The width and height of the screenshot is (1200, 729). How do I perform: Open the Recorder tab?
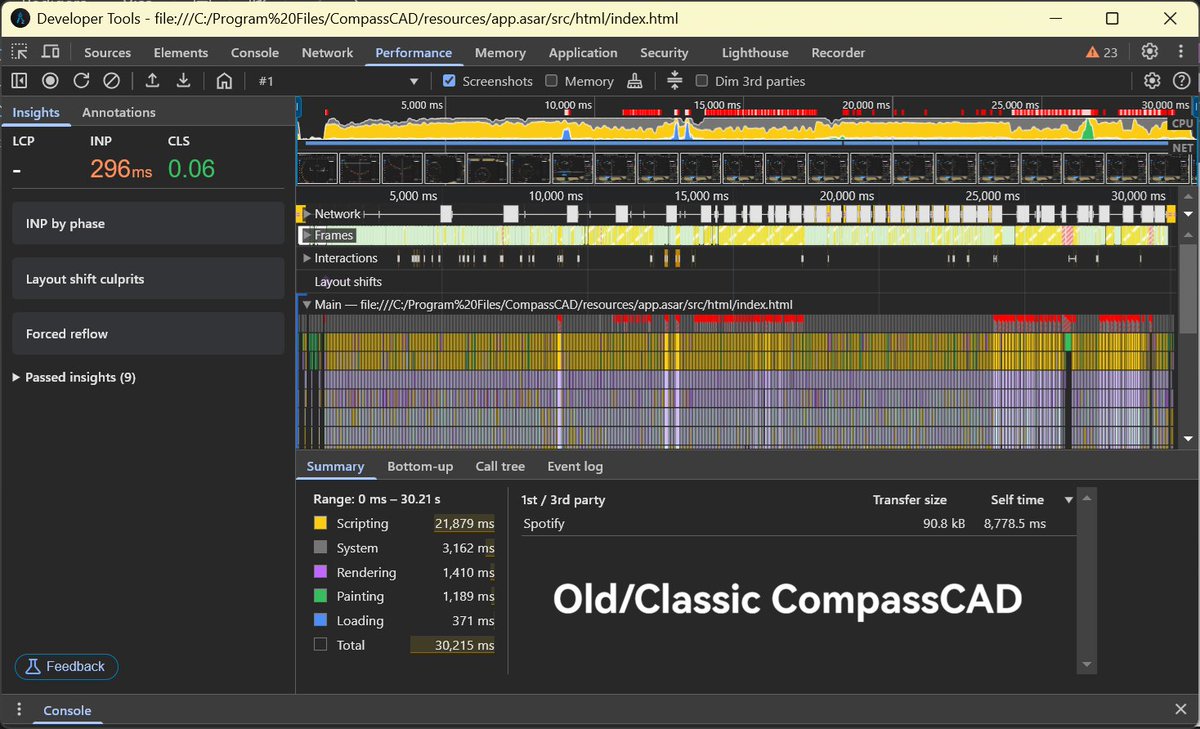[838, 53]
